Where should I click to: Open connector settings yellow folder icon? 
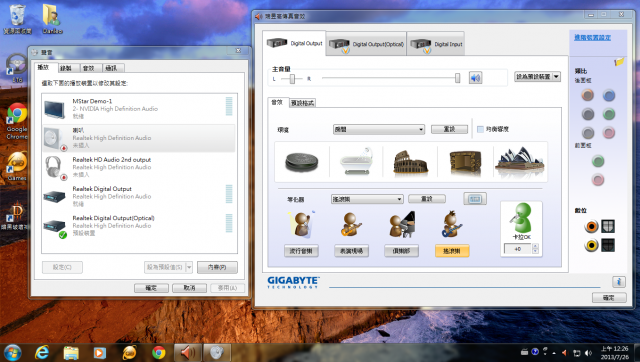tap(619, 62)
